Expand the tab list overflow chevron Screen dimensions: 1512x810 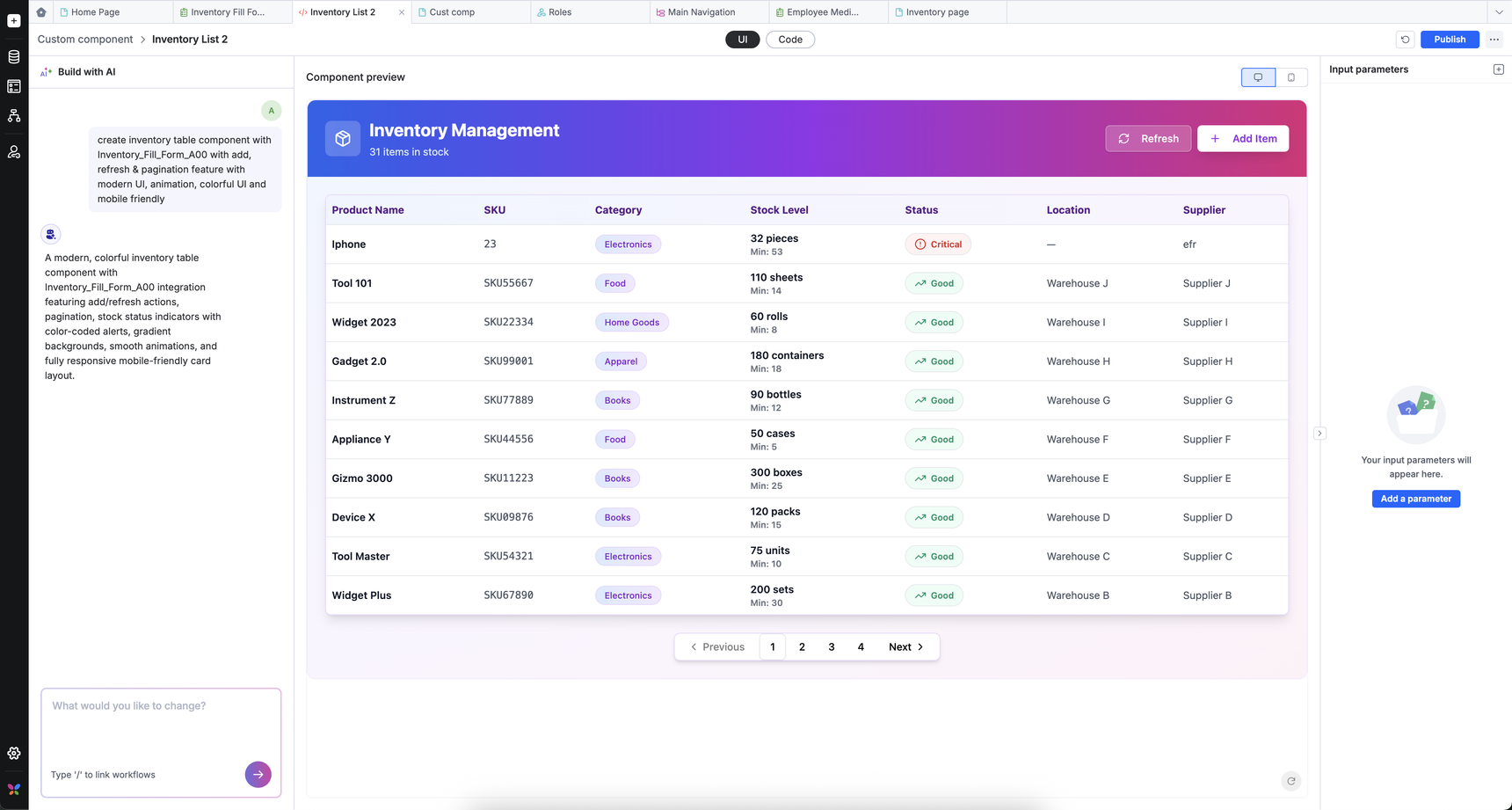coord(1499,12)
